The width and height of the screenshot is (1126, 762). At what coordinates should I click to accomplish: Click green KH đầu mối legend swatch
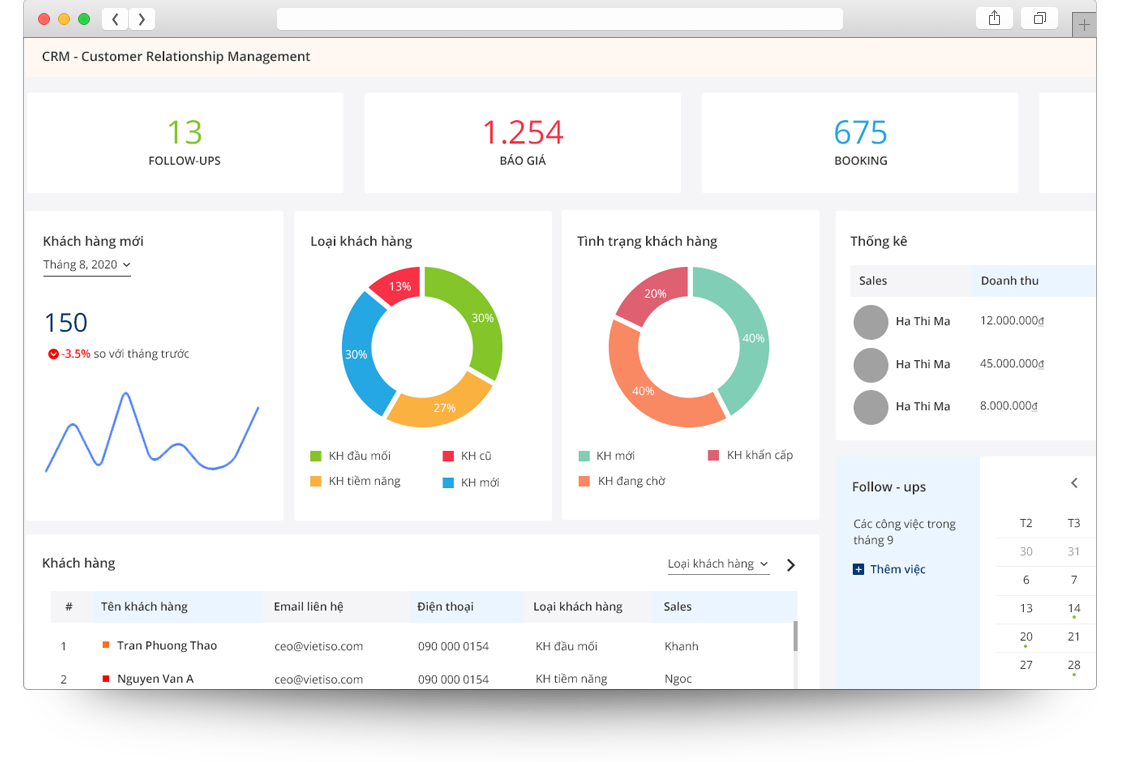(x=316, y=456)
